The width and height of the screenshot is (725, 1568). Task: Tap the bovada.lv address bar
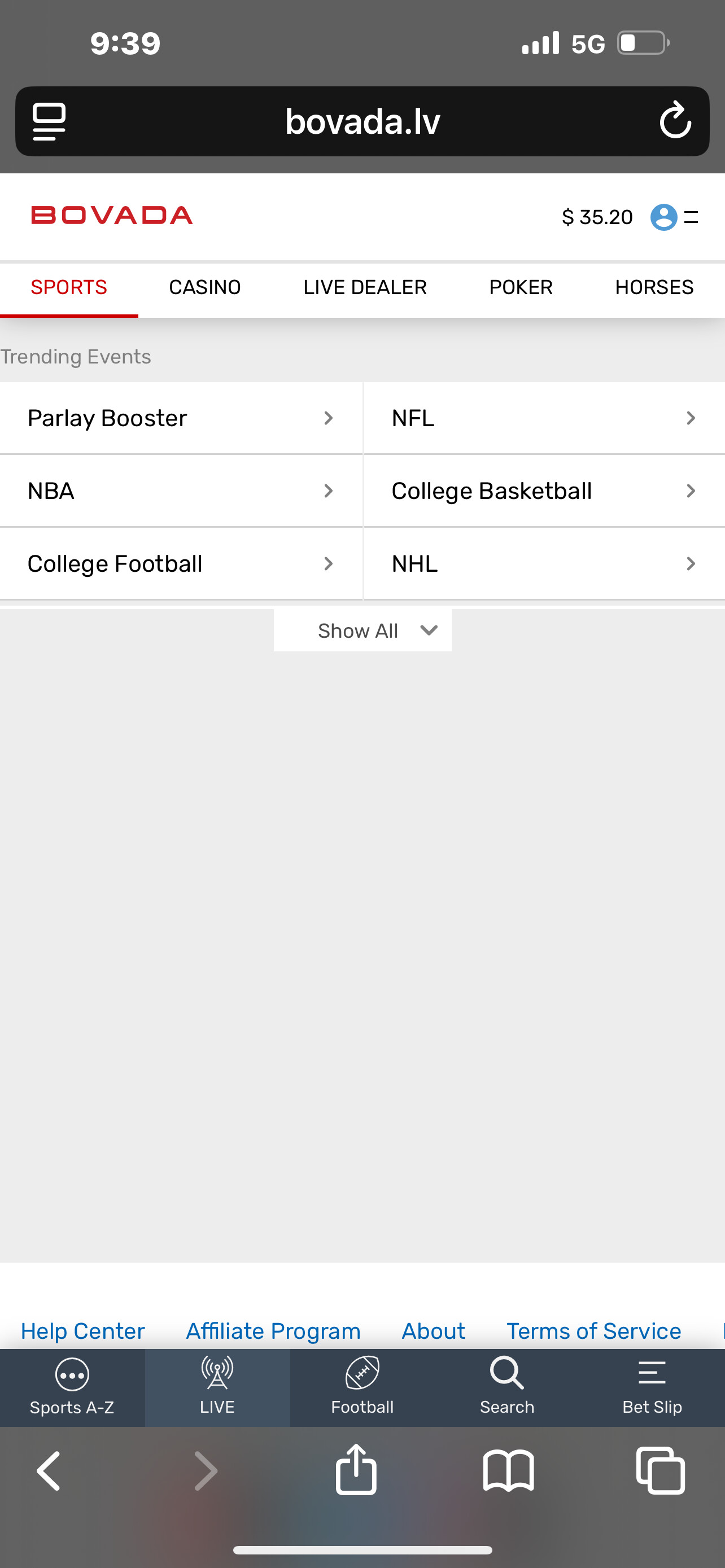tap(363, 121)
